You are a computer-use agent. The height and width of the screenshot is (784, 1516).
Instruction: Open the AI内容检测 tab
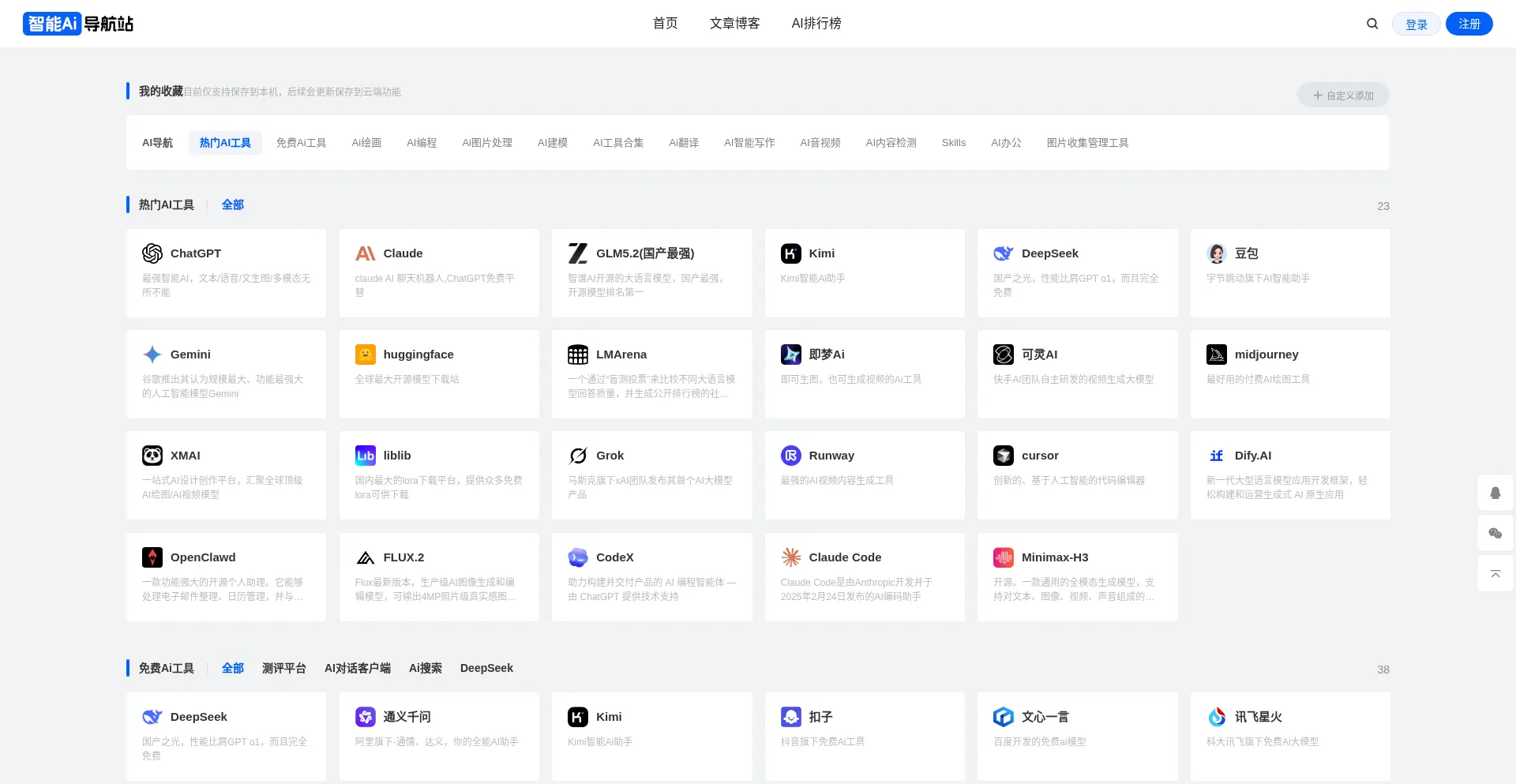click(891, 143)
